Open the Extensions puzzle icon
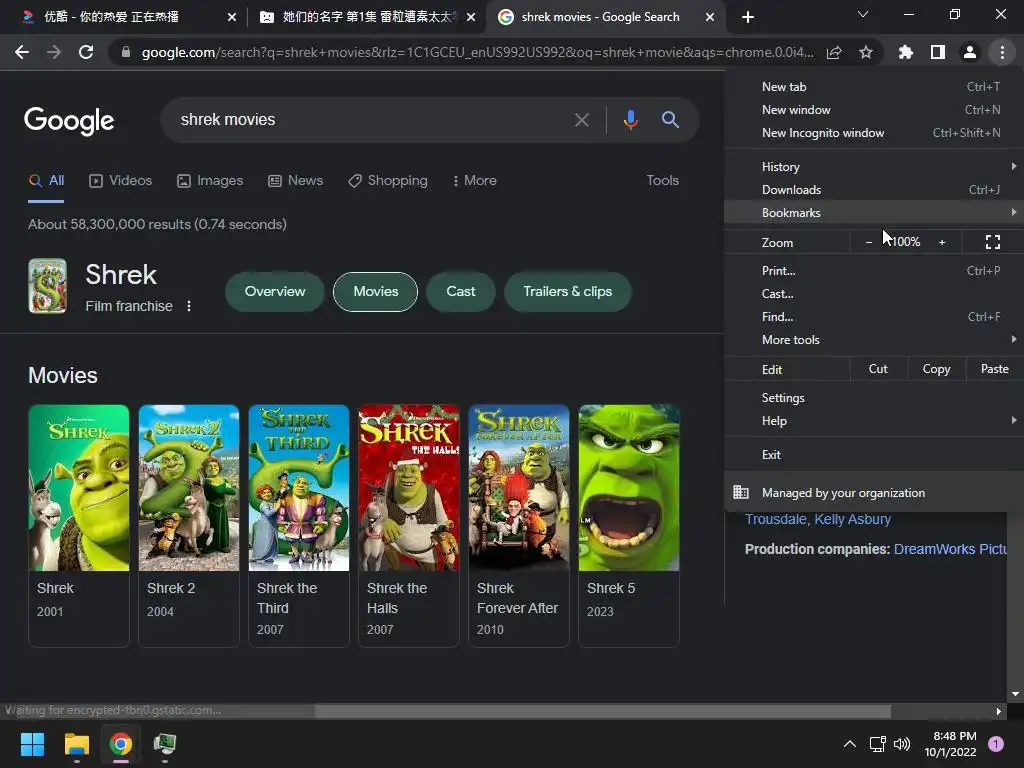The height and width of the screenshot is (768, 1024). [x=906, y=52]
